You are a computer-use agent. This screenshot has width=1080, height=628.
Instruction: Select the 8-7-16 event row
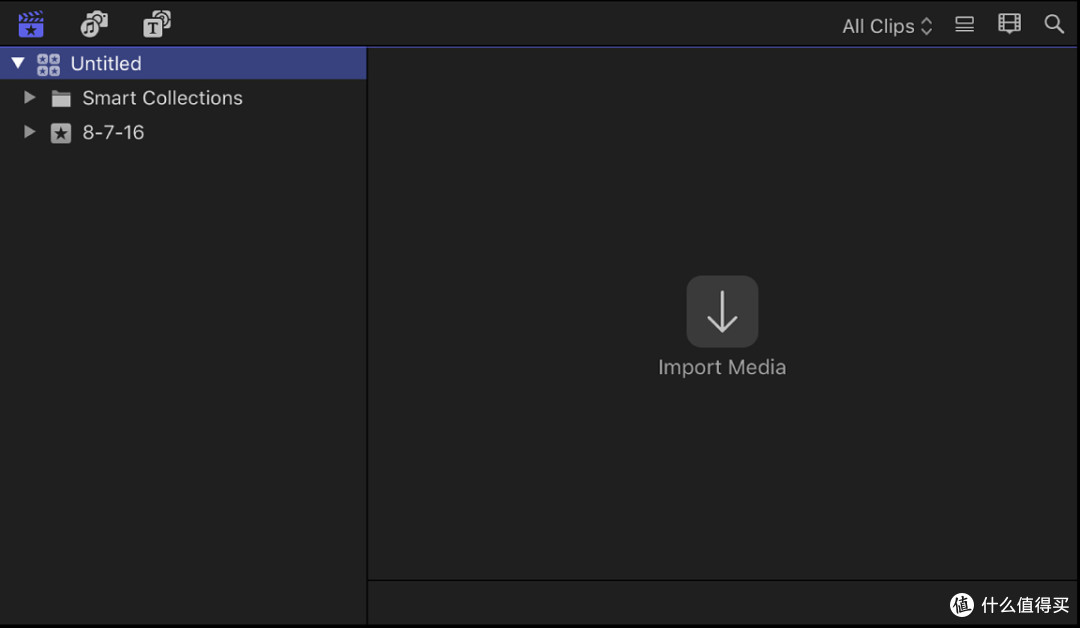click(183, 132)
